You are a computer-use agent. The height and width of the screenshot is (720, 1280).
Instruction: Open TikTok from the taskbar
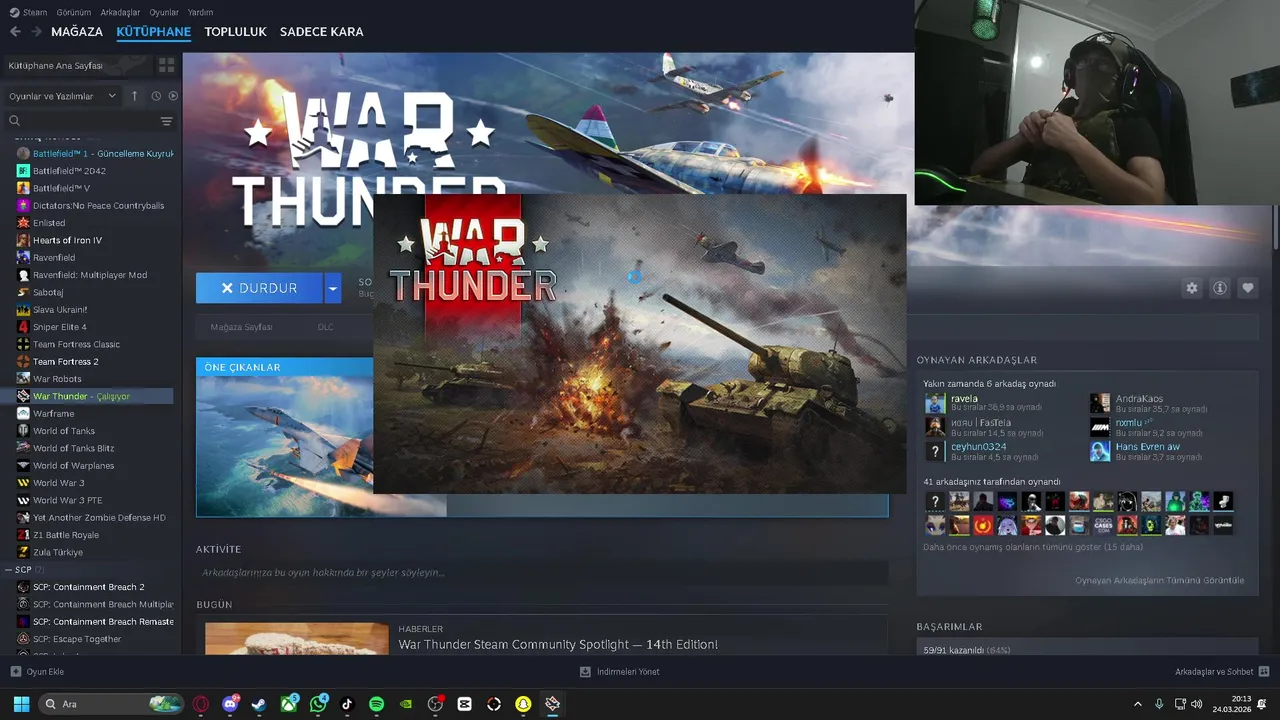click(347, 704)
